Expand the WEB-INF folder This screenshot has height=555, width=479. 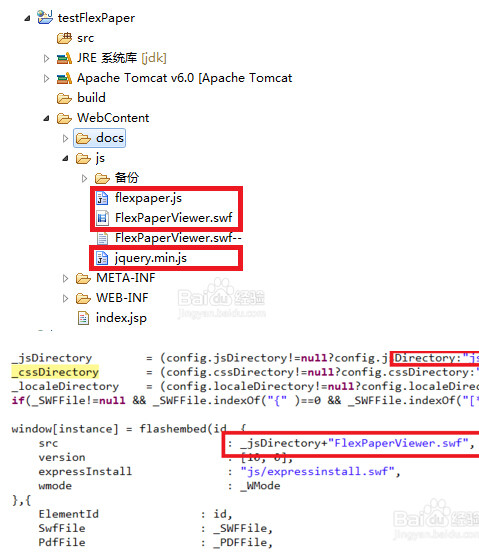pyautogui.click(x=65, y=298)
